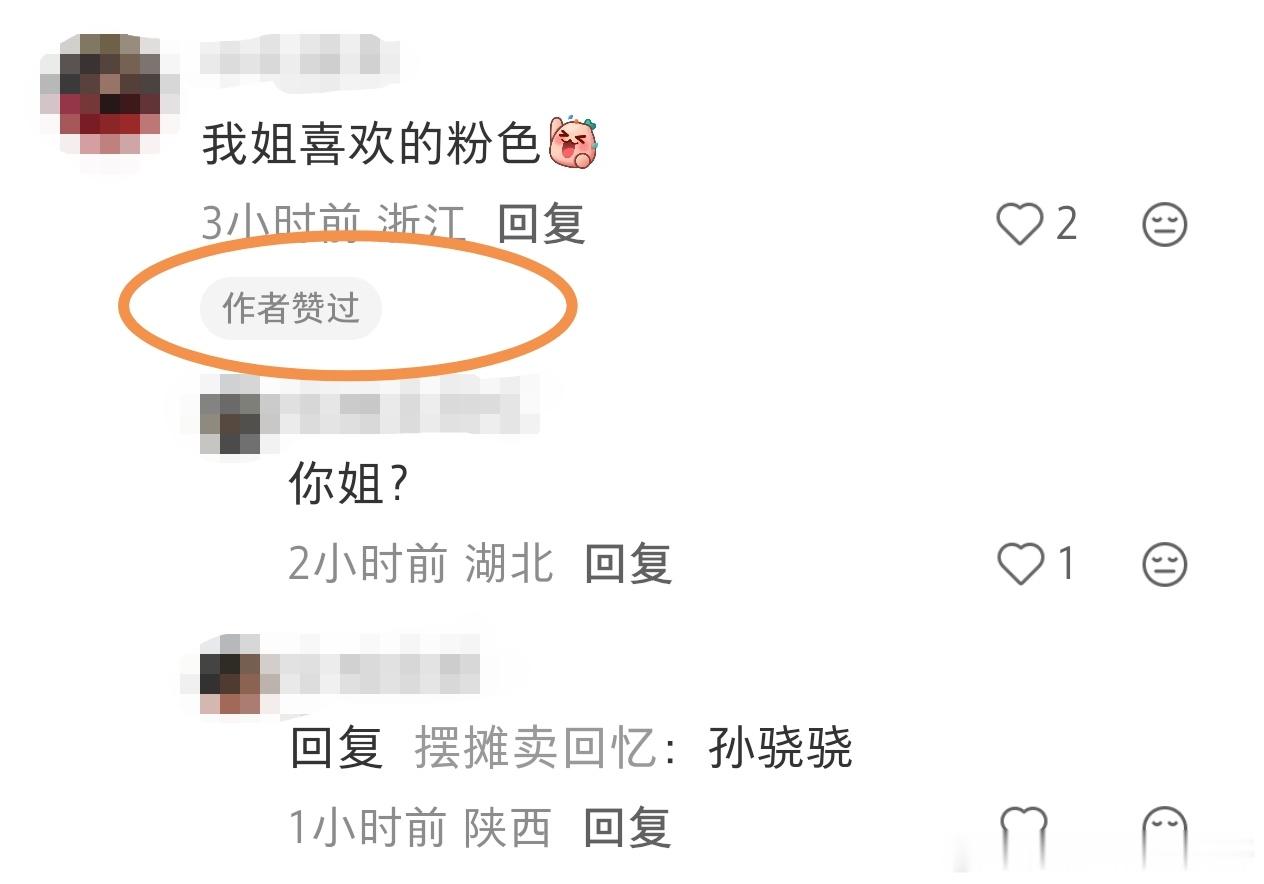Screen dimensions: 1264x884
Task: Open the avatar of the 你姐? replier
Action: click(x=230, y=415)
